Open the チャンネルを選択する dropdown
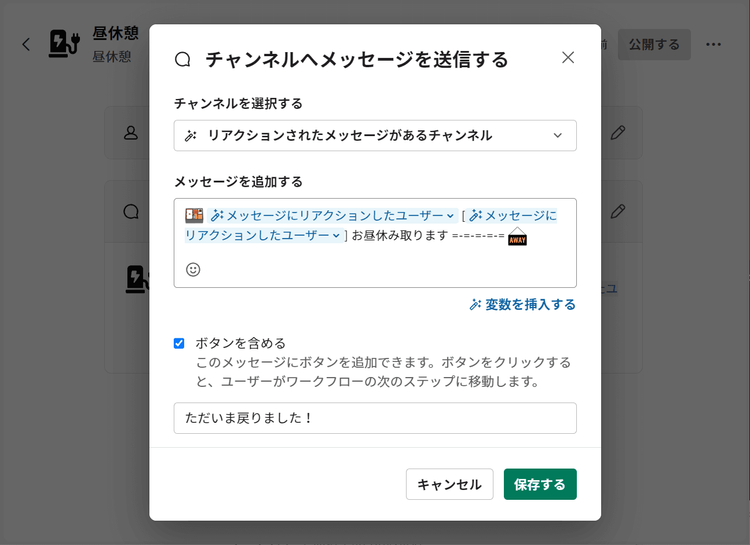The height and width of the screenshot is (545, 750). pyautogui.click(x=375, y=135)
